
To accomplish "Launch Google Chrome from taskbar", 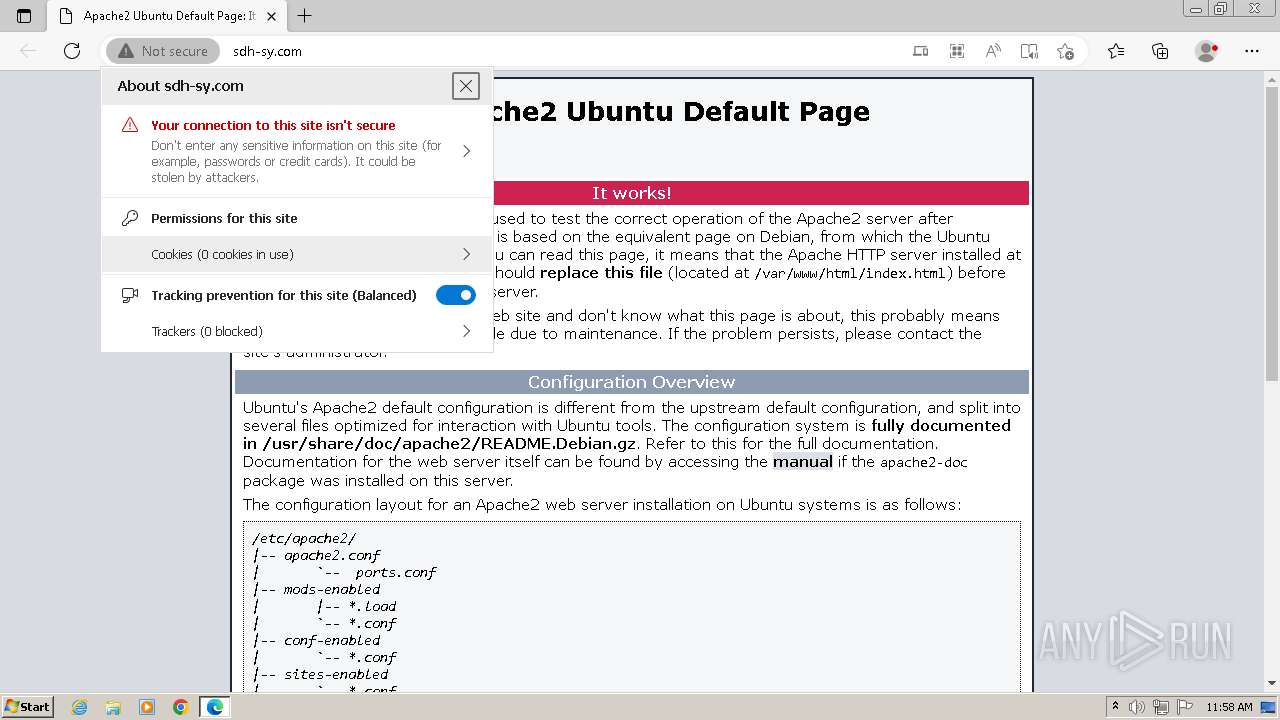I will pos(181,707).
